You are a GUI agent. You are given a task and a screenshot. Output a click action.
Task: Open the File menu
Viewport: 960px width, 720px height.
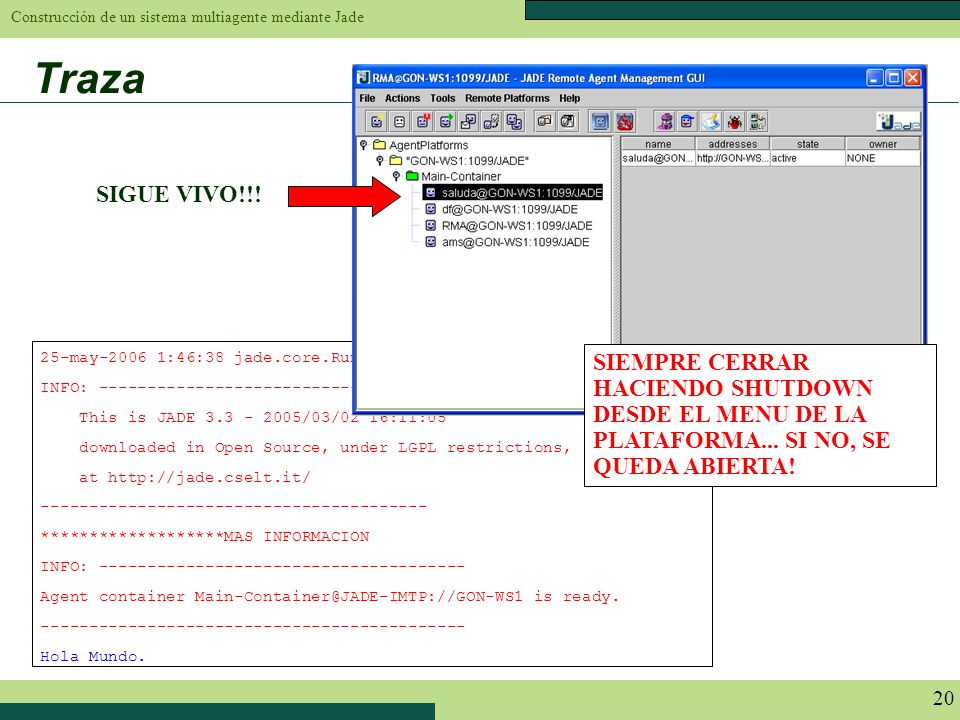367,98
